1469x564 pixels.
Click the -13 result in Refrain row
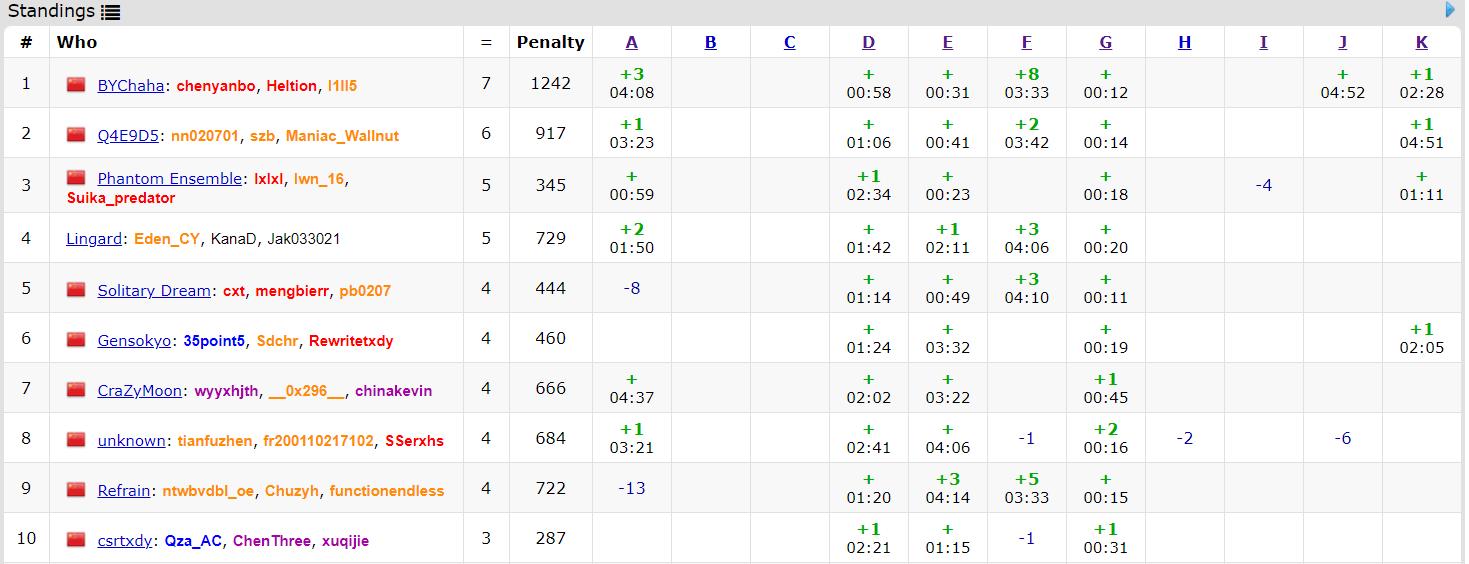click(x=631, y=488)
